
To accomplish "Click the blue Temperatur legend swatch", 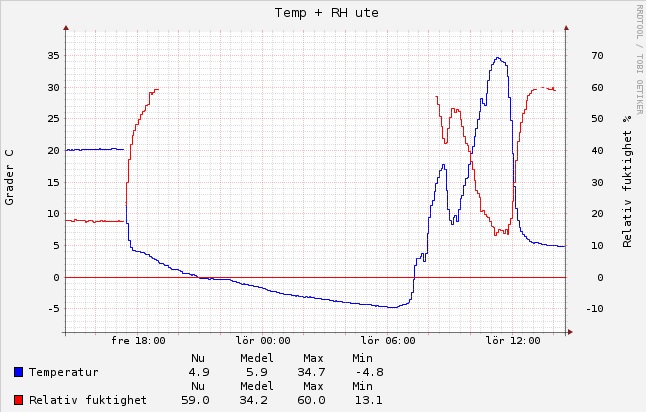I will [x=19, y=372].
